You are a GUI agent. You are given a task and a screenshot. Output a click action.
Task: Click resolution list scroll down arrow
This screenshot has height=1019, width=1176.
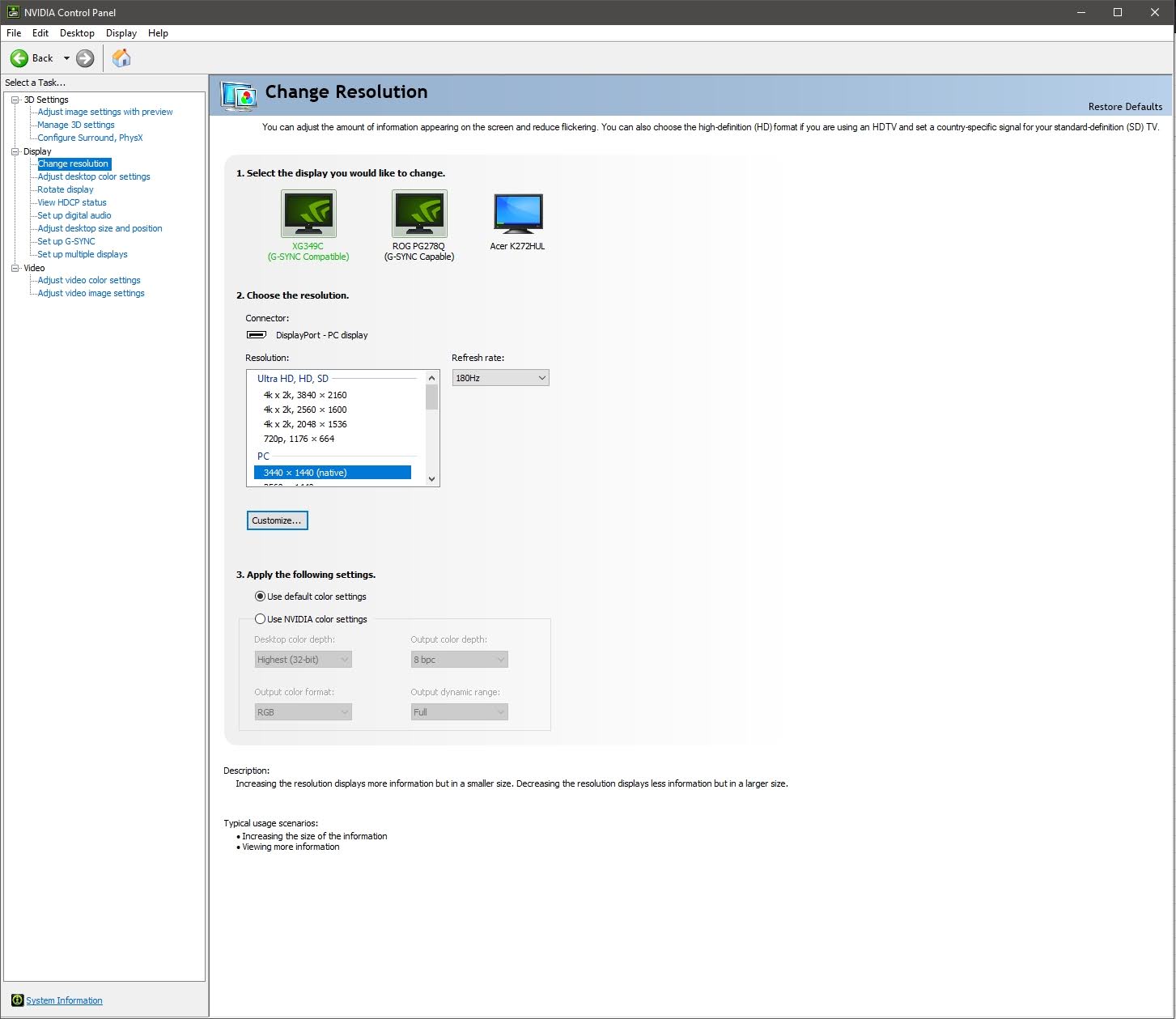pyautogui.click(x=431, y=478)
